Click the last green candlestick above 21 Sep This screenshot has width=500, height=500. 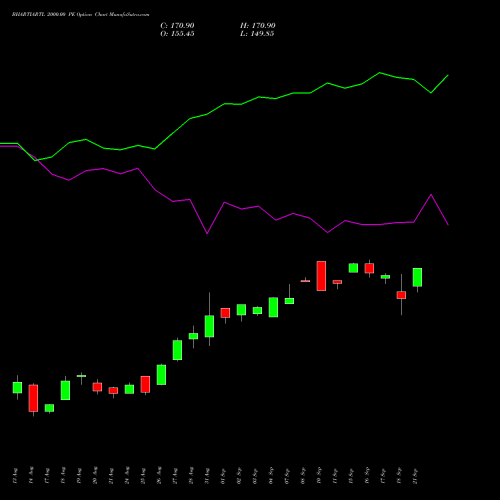(x=417, y=277)
